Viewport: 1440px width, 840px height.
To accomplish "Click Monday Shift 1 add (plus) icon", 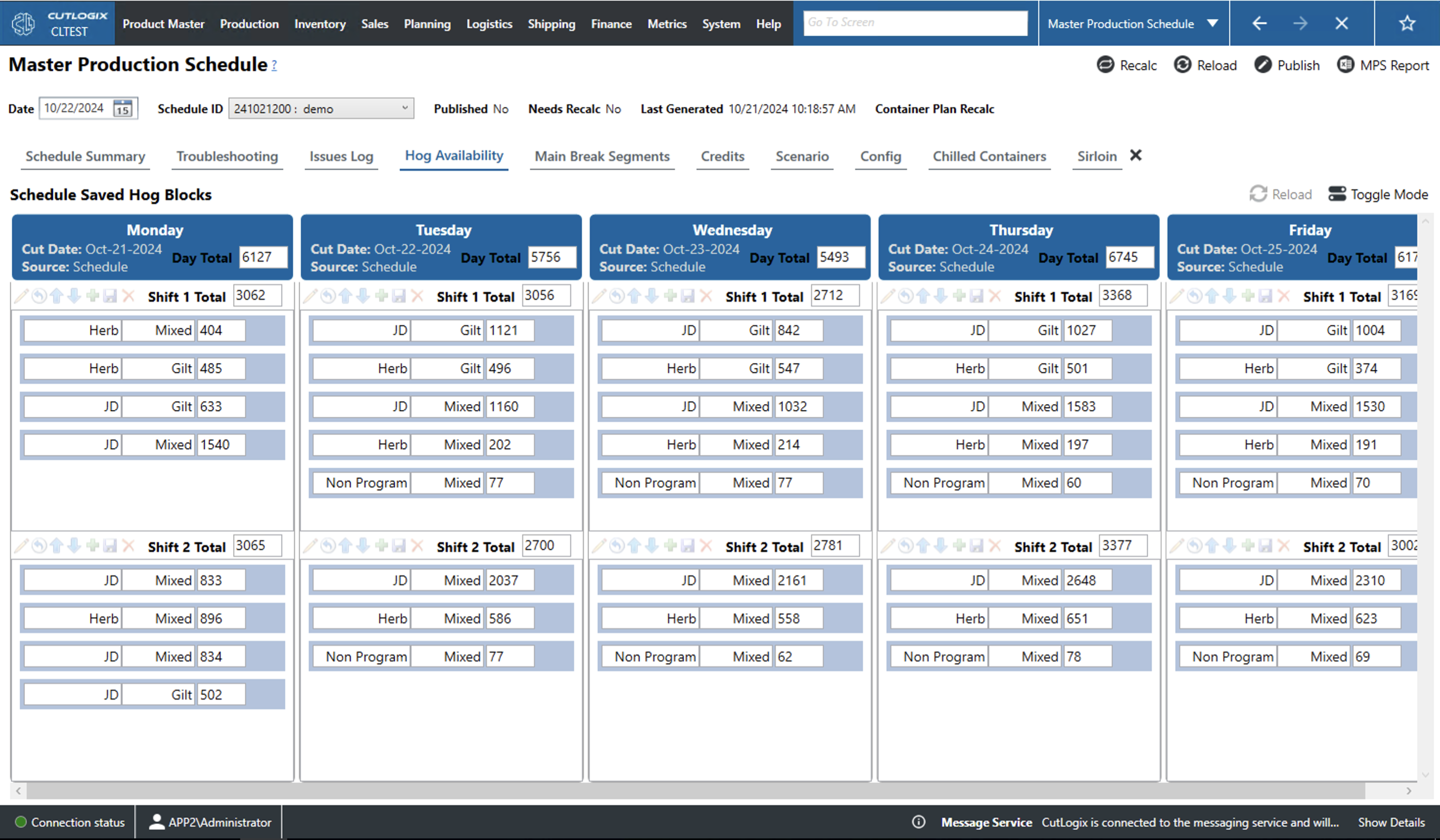I will coord(93,296).
